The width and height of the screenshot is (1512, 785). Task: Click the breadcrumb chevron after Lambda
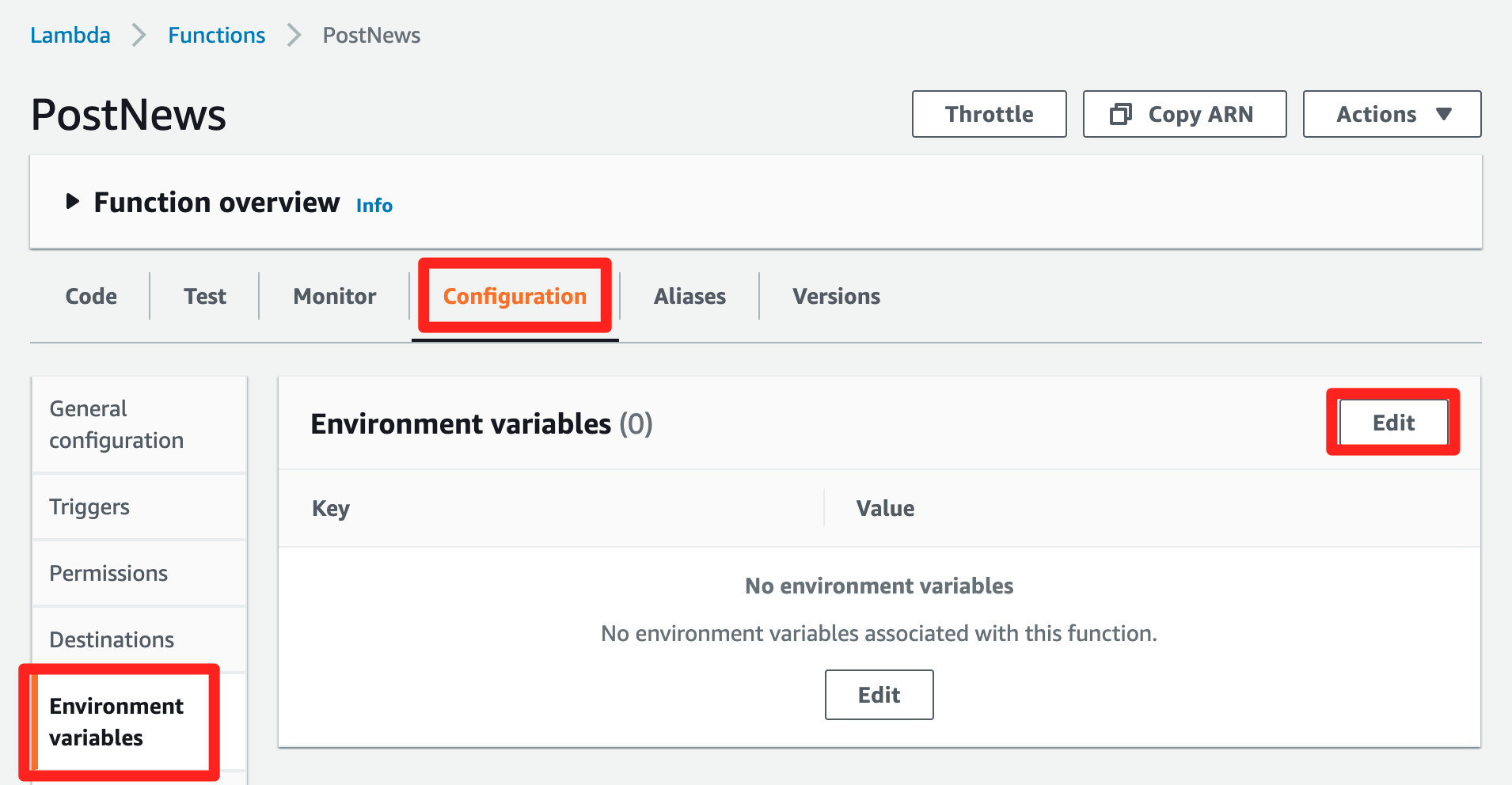point(139,36)
